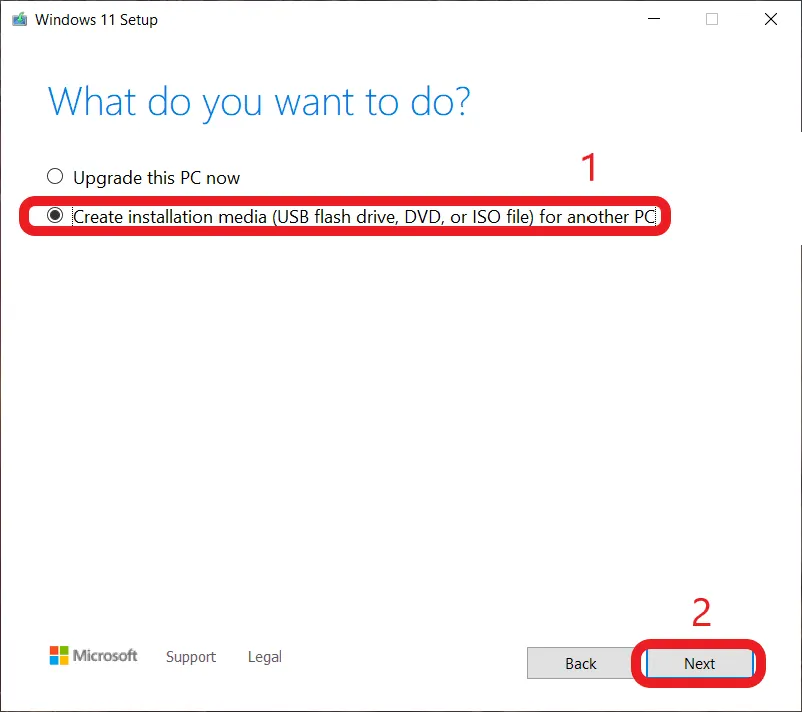Open the Legal link
Screen dimensions: 802x712
(x=265, y=657)
